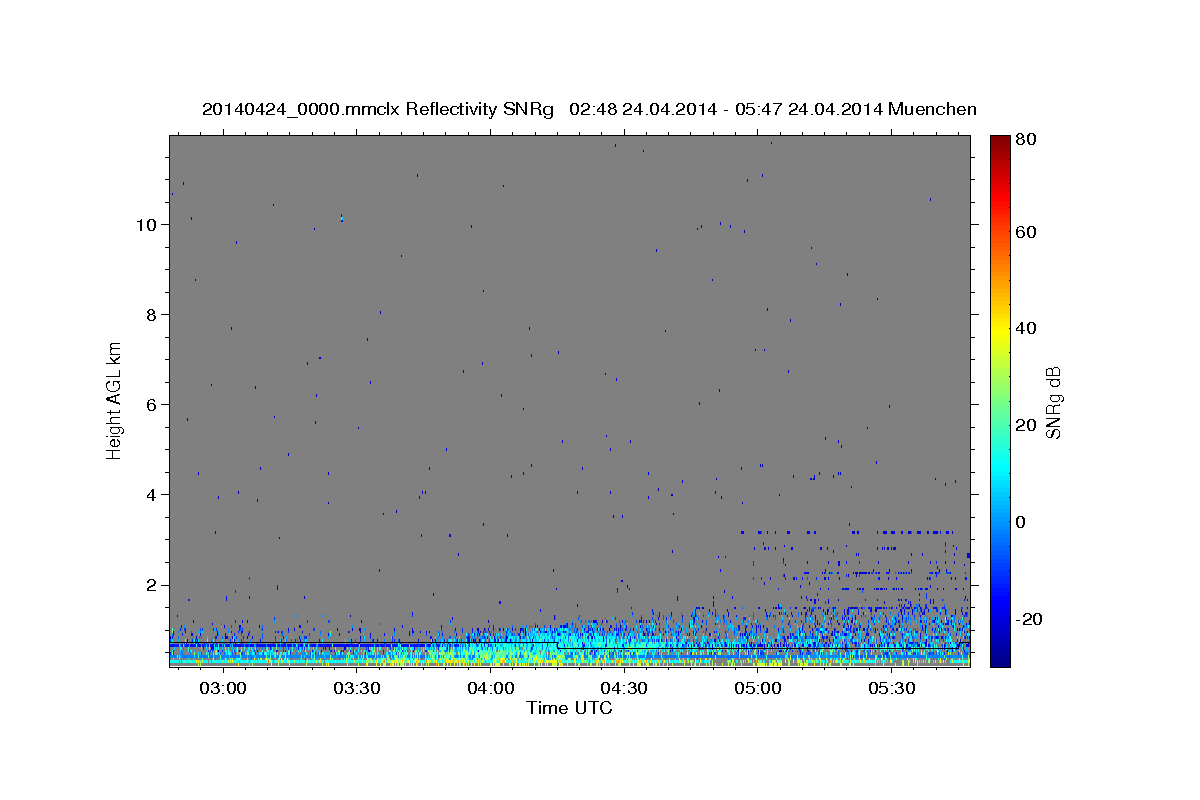Screen dimensions: 1200x800
Task: Click the 'SNRg dB' colorbar label
Action: [1053, 402]
